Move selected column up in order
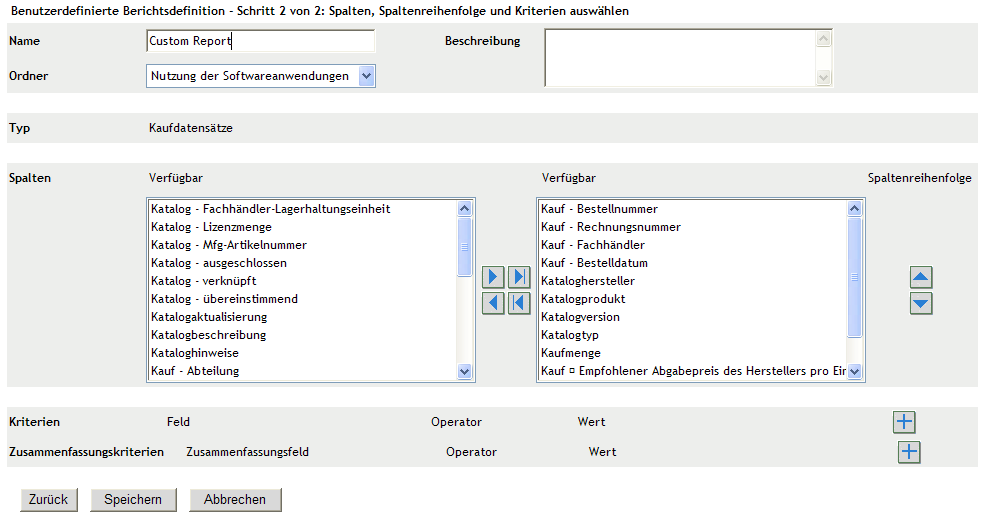This screenshot has width=985, height=525. [x=921, y=277]
